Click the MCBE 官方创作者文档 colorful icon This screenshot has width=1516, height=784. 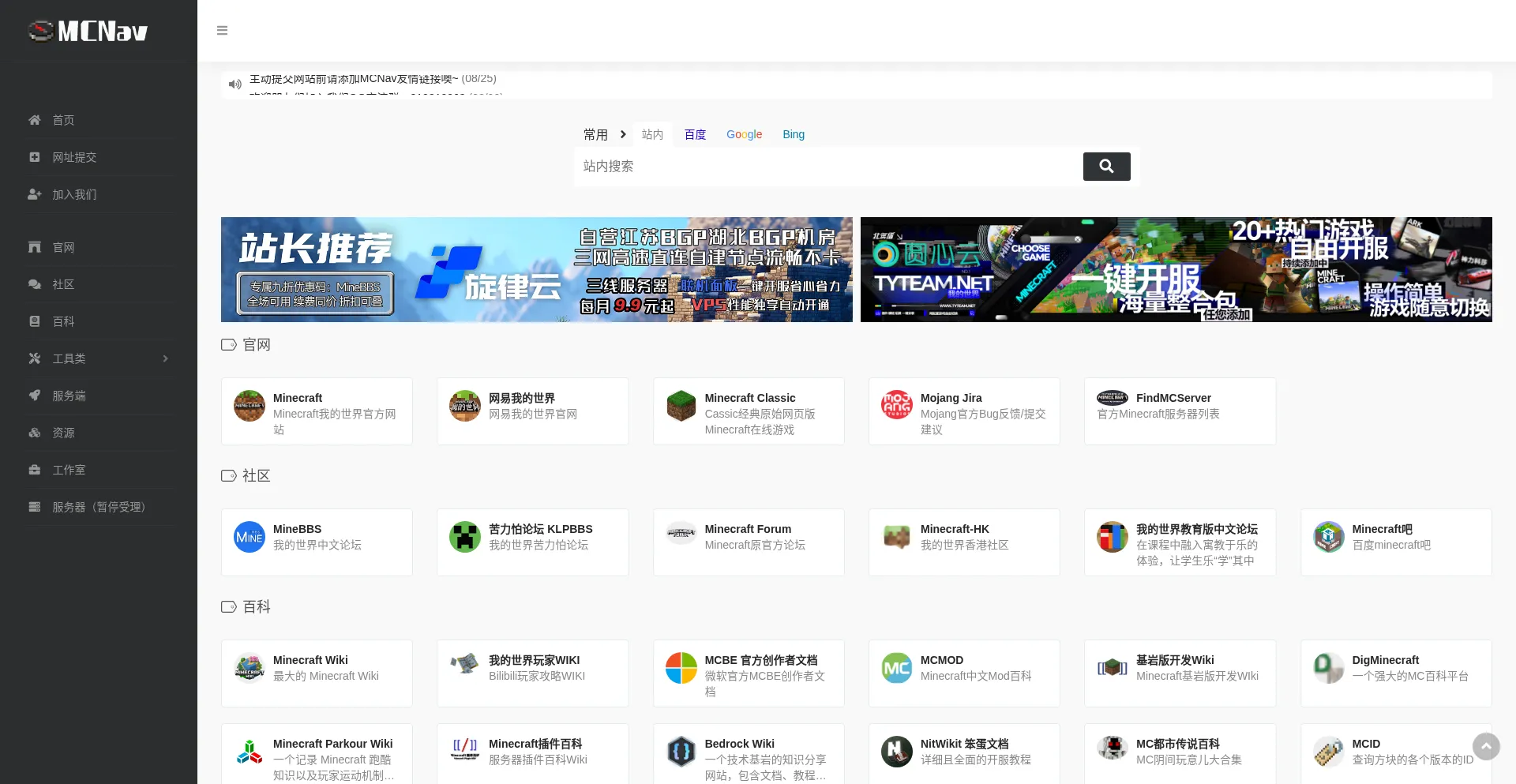pos(681,668)
